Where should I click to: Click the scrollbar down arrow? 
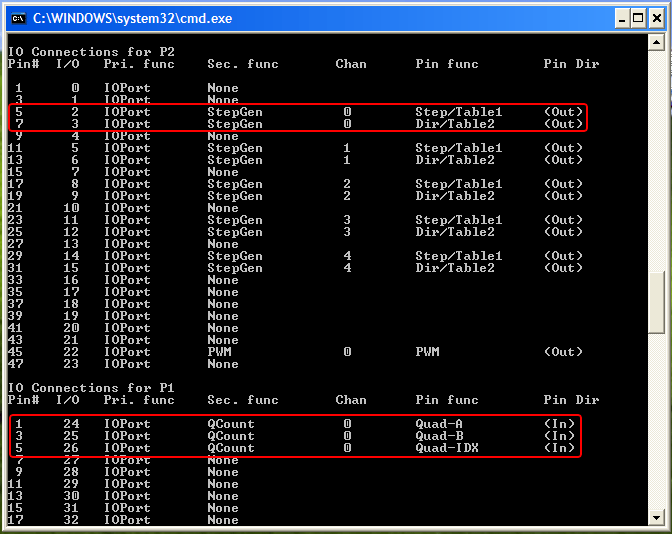coord(656,518)
